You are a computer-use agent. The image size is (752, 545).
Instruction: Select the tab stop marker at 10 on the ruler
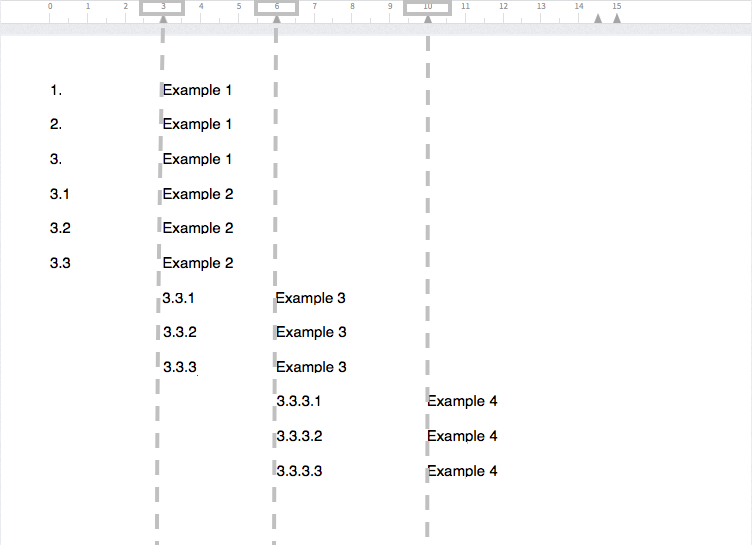428,19
